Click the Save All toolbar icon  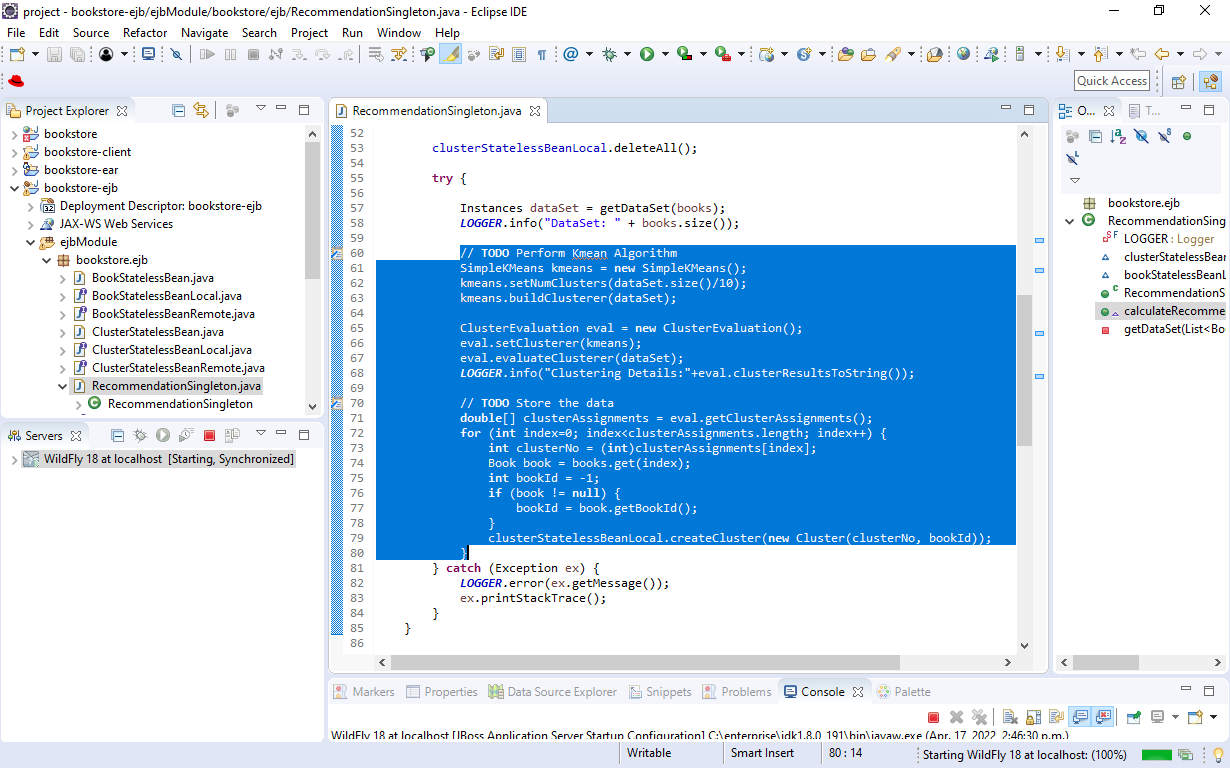77,54
